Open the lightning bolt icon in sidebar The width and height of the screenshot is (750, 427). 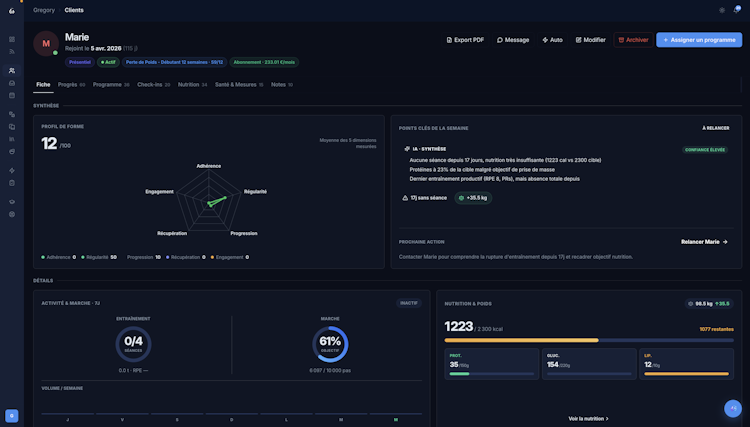click(12, 171)
